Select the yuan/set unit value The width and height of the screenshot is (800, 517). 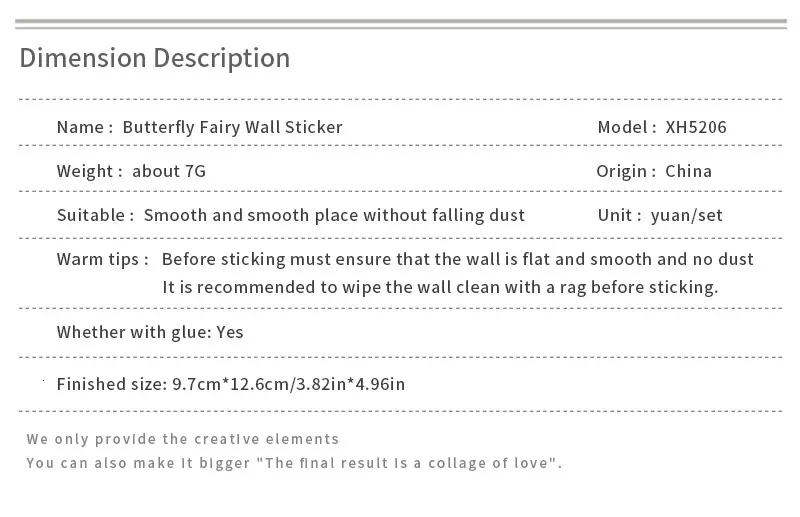pos(686,215)
